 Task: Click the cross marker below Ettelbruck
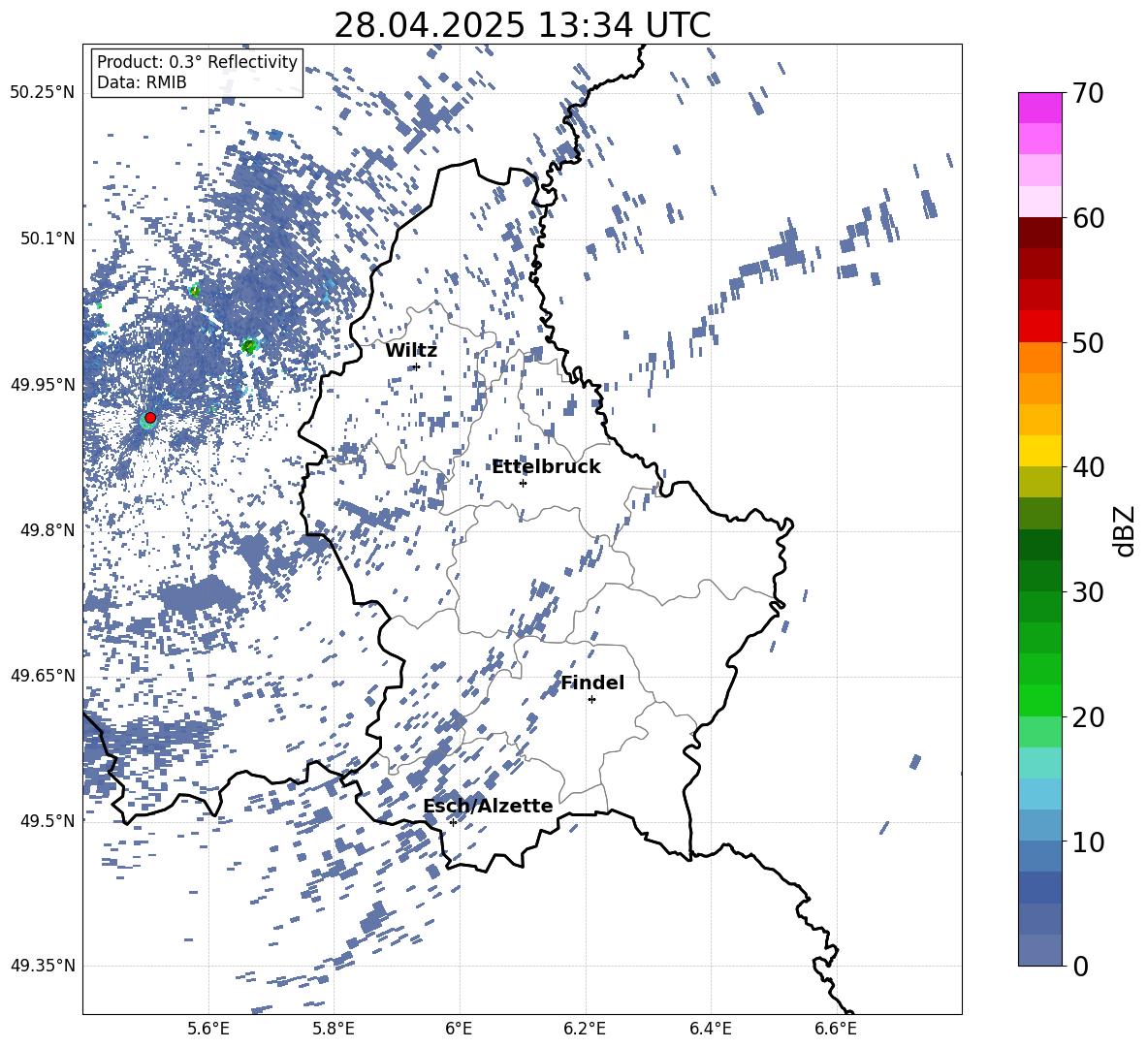point(523,483)
